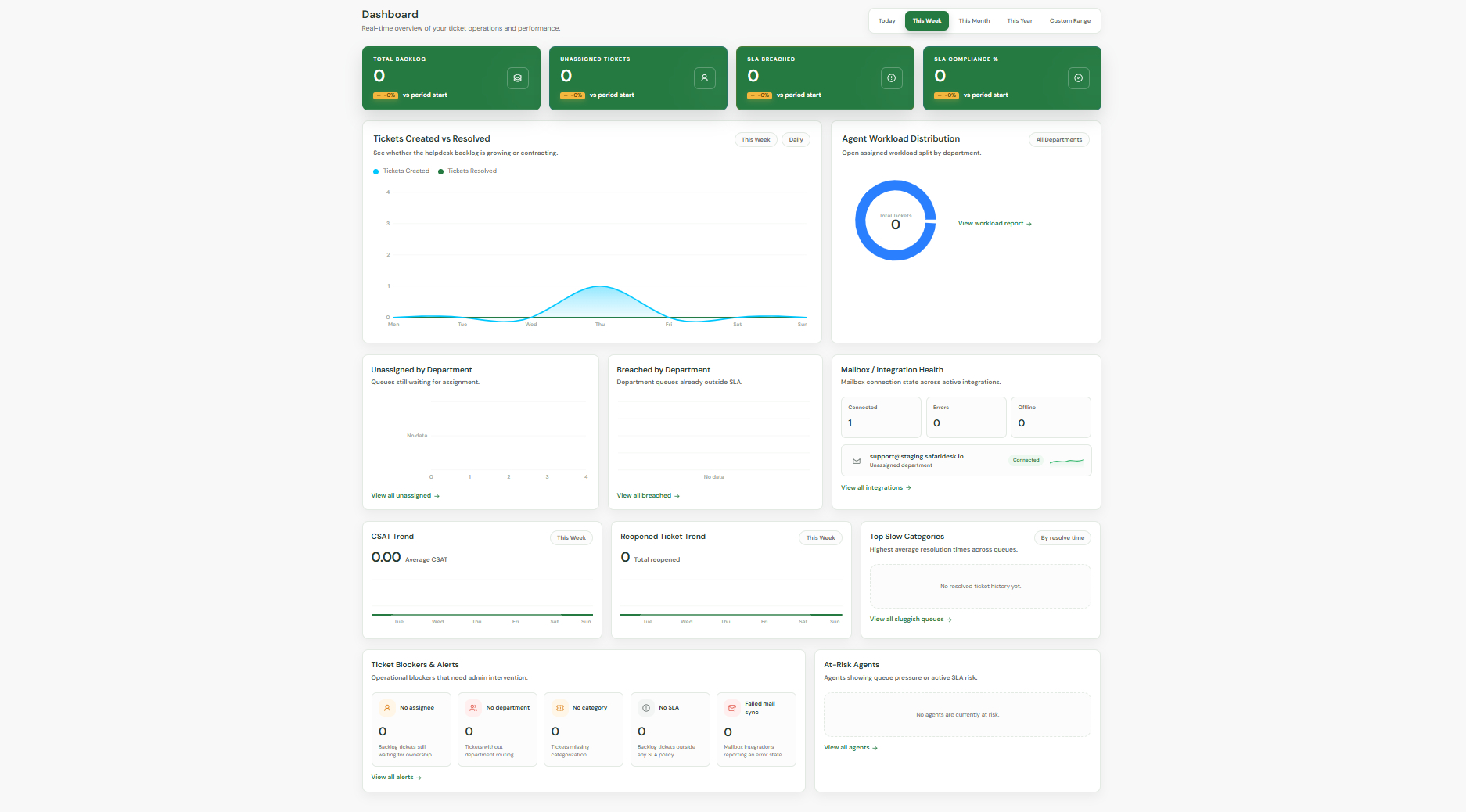Click the SLA Breached alert icon
The height and width of the screenshot is (812, 1466).
coord(891,78)
